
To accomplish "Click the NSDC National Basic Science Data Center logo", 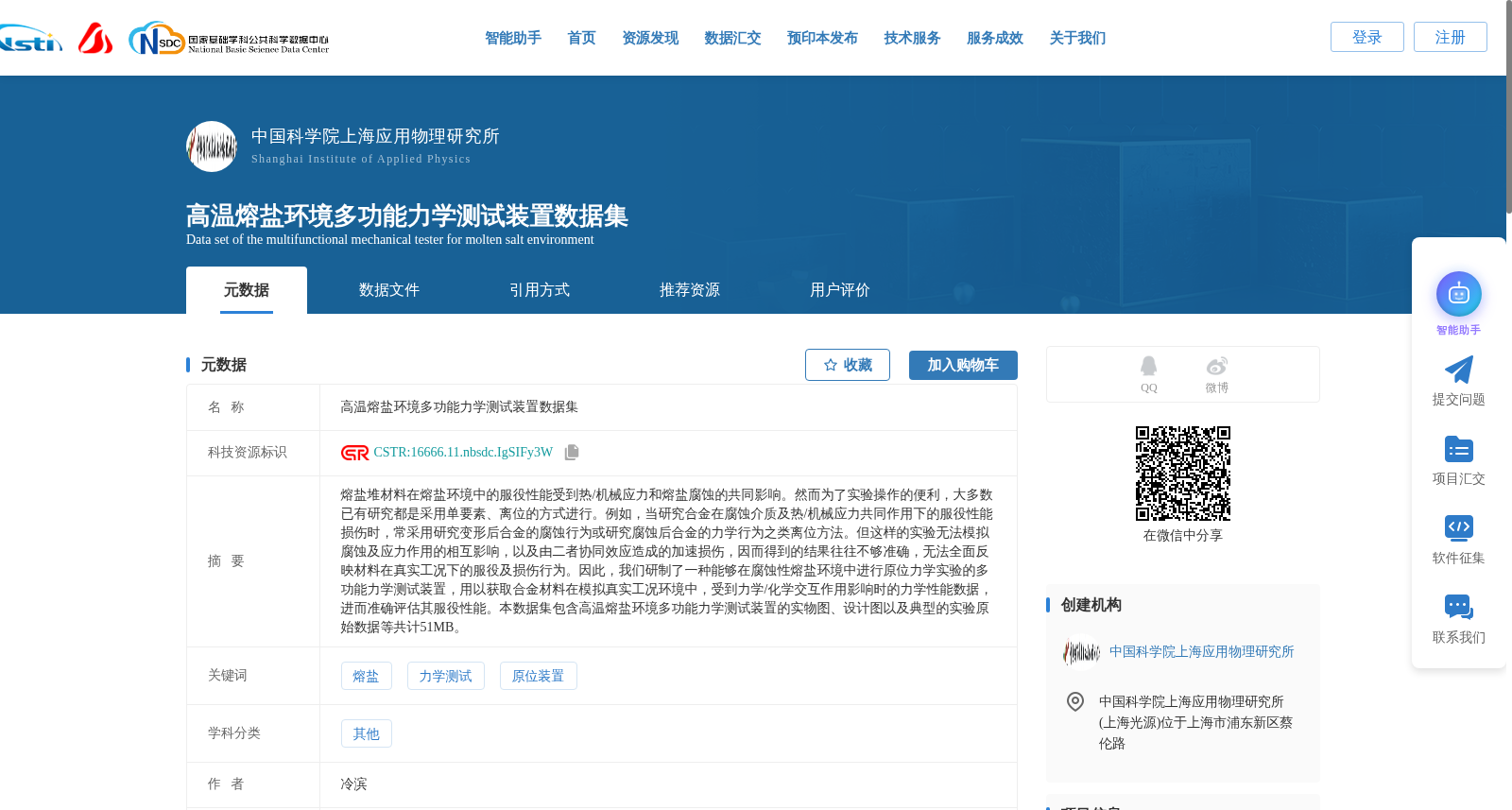I will (229, 39).
